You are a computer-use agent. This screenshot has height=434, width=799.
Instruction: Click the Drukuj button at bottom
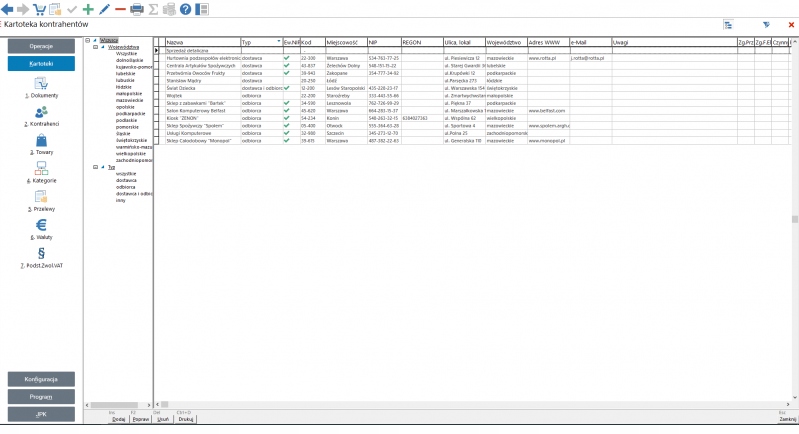pos(186,419)
